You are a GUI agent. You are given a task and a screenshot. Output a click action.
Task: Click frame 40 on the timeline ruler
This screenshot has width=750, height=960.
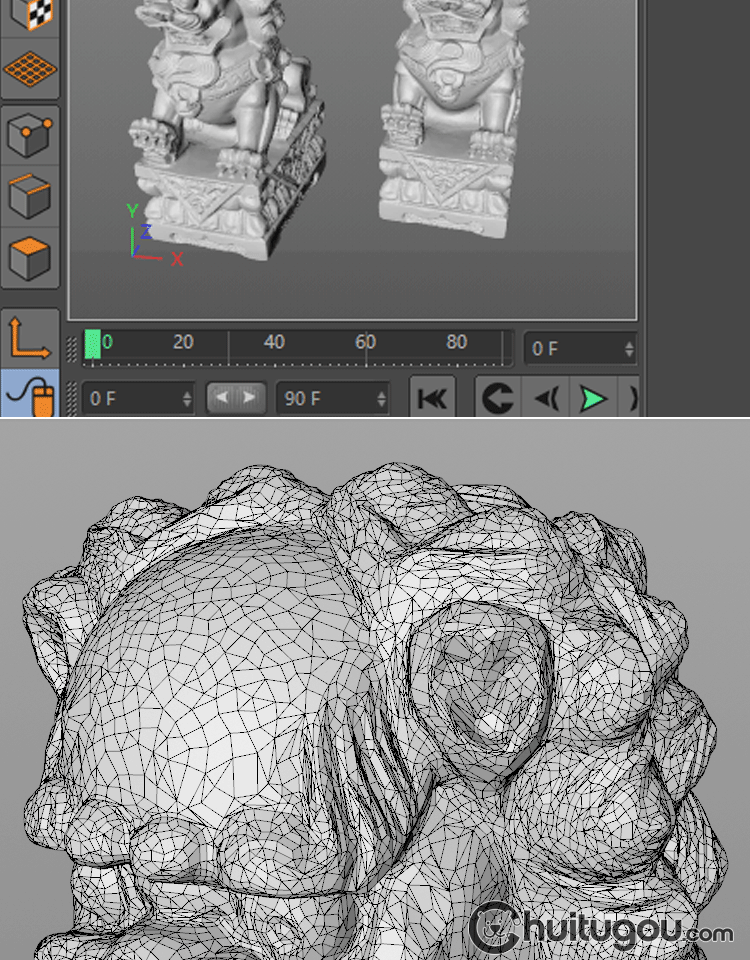[x=274, y=344]
